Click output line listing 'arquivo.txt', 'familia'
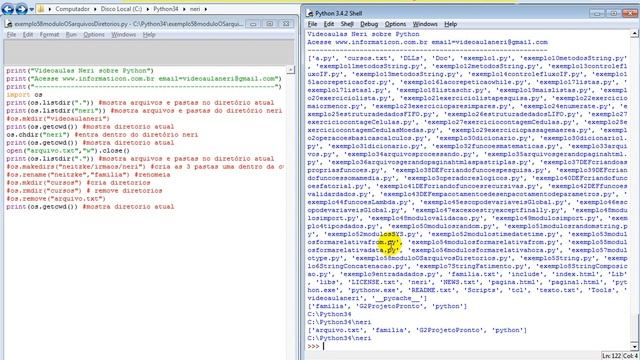The height and width of the screenshot is (360, 640). coord(417,330)
